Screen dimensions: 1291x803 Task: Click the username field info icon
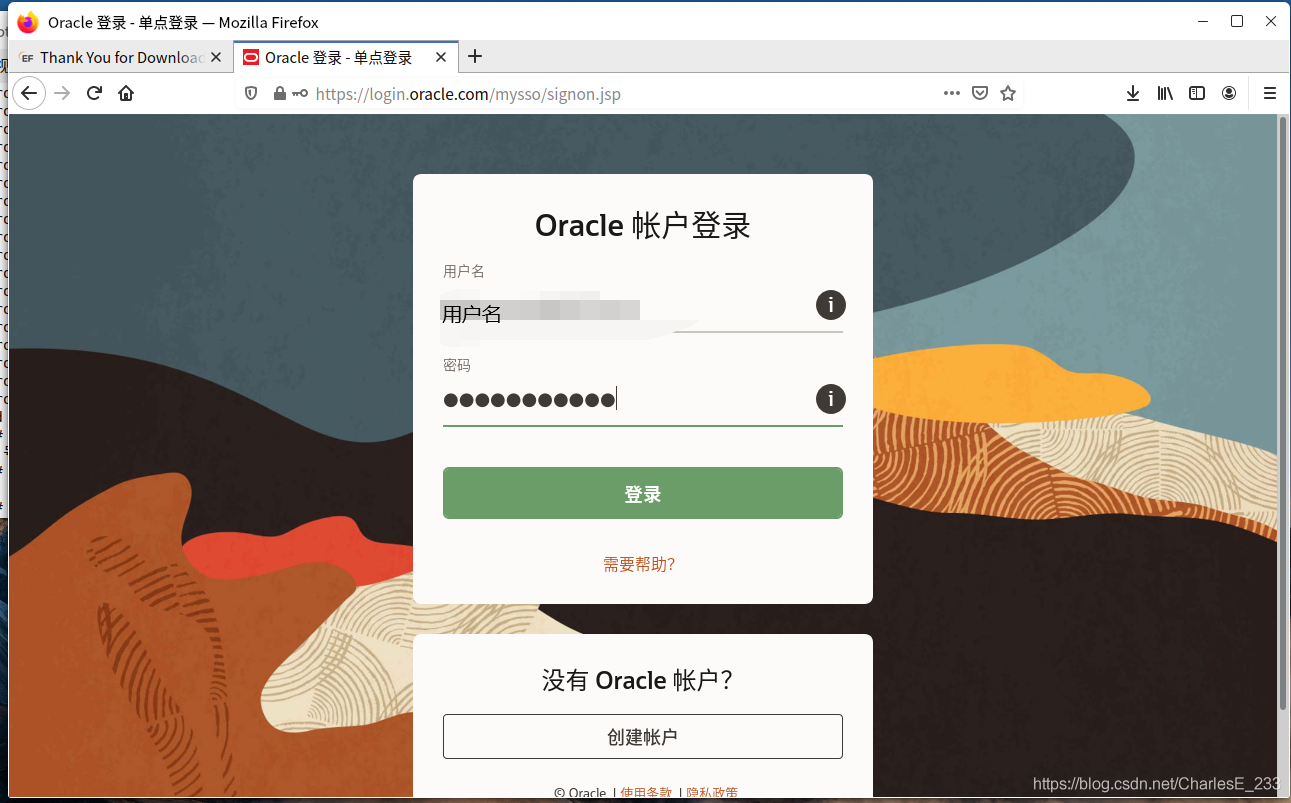830,305
